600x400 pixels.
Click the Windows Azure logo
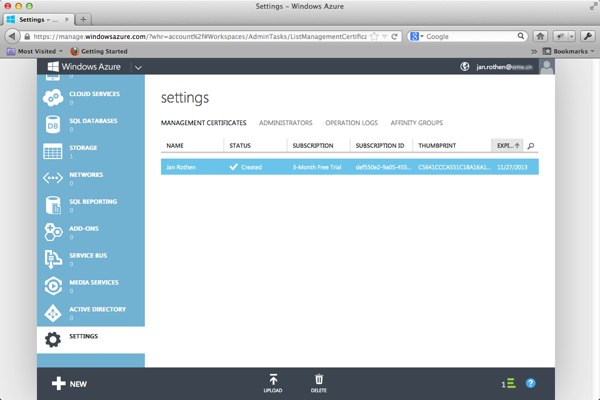click(x=84, y=67)
